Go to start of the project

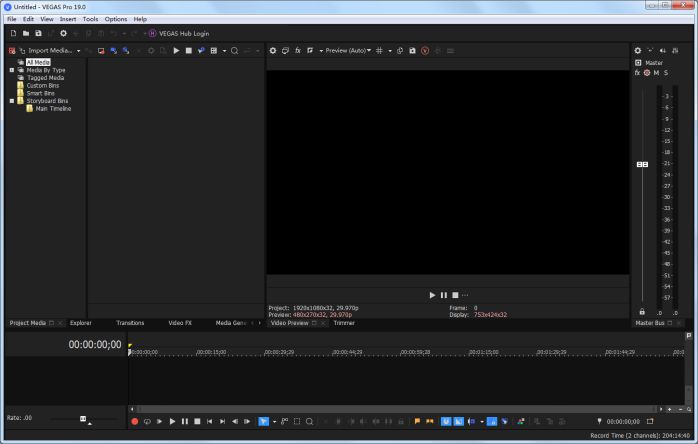click(209, 421)
